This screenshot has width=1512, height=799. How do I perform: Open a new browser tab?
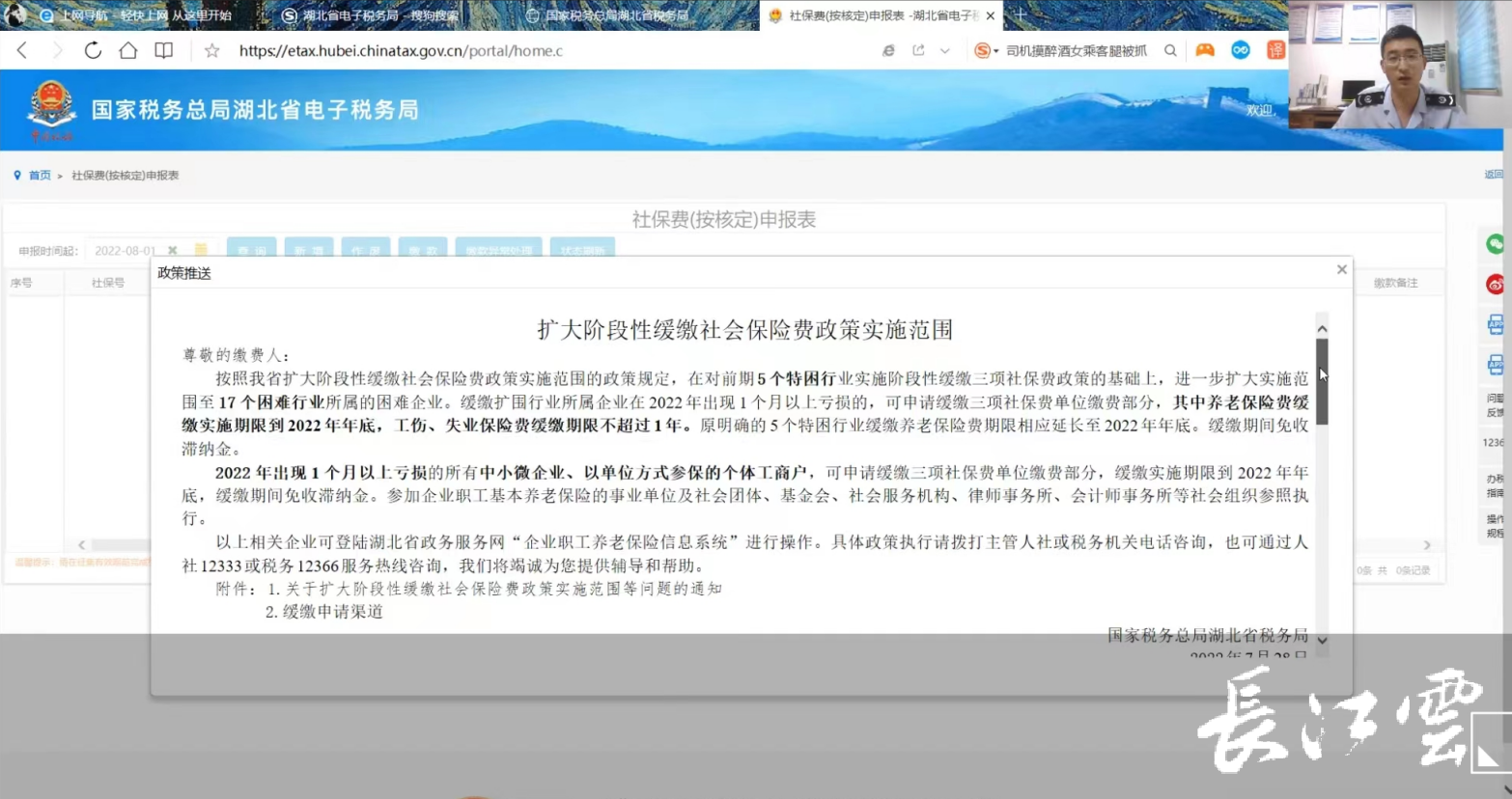[1021, 14]
